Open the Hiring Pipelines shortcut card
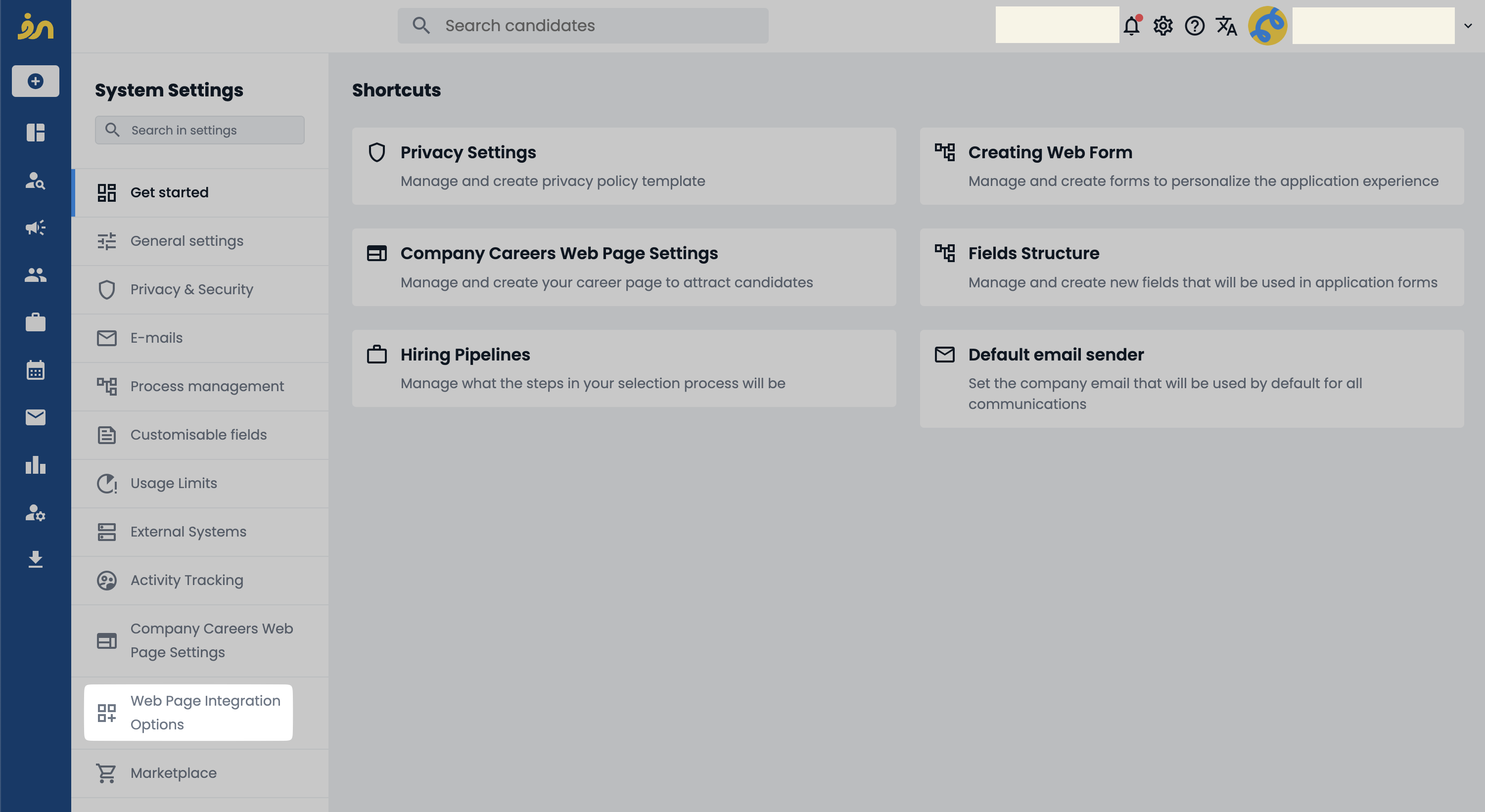The height and width of the screenshot is (812, 1485). pos(624,368)
